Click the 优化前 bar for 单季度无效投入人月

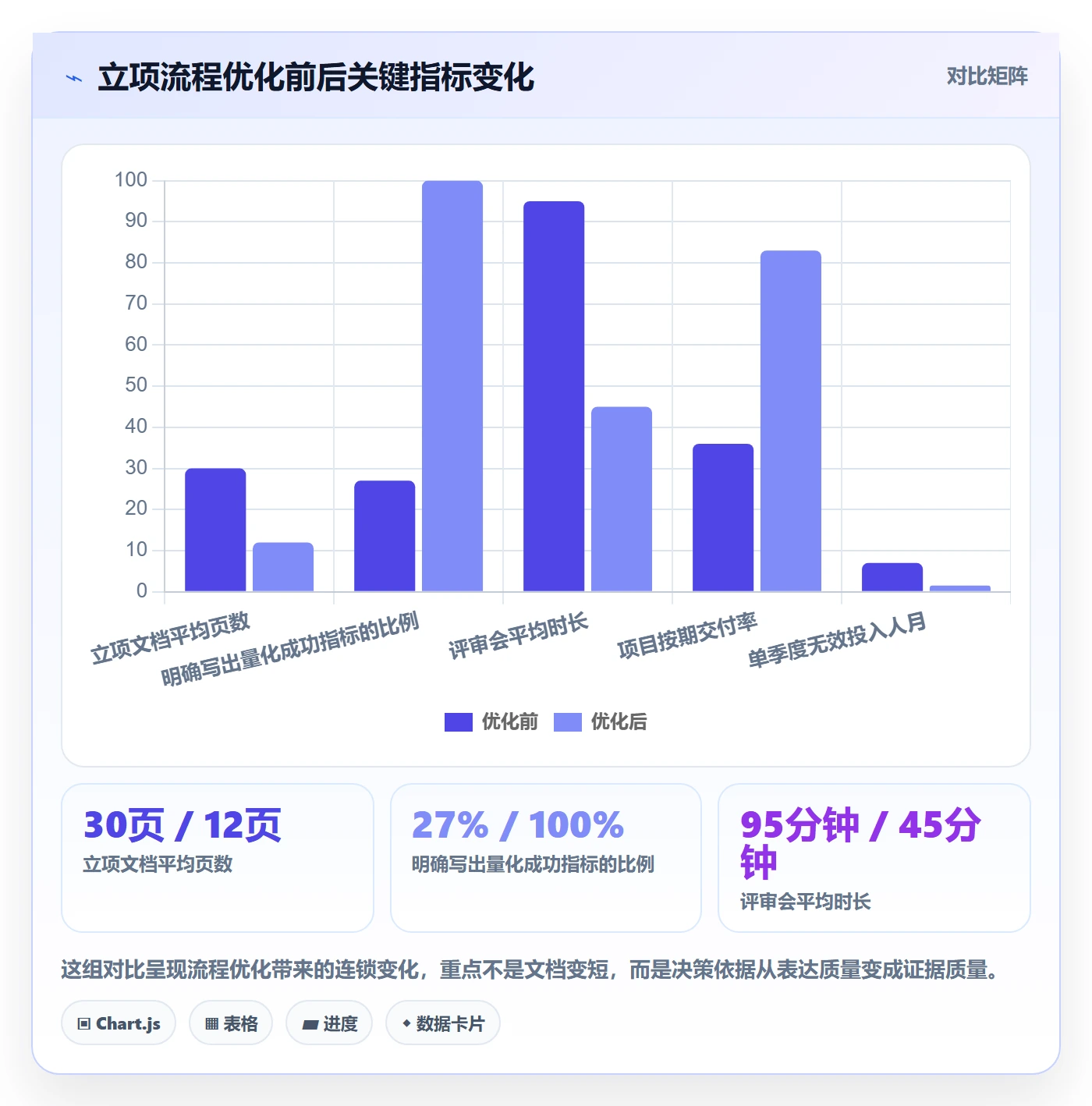[892, 577]
